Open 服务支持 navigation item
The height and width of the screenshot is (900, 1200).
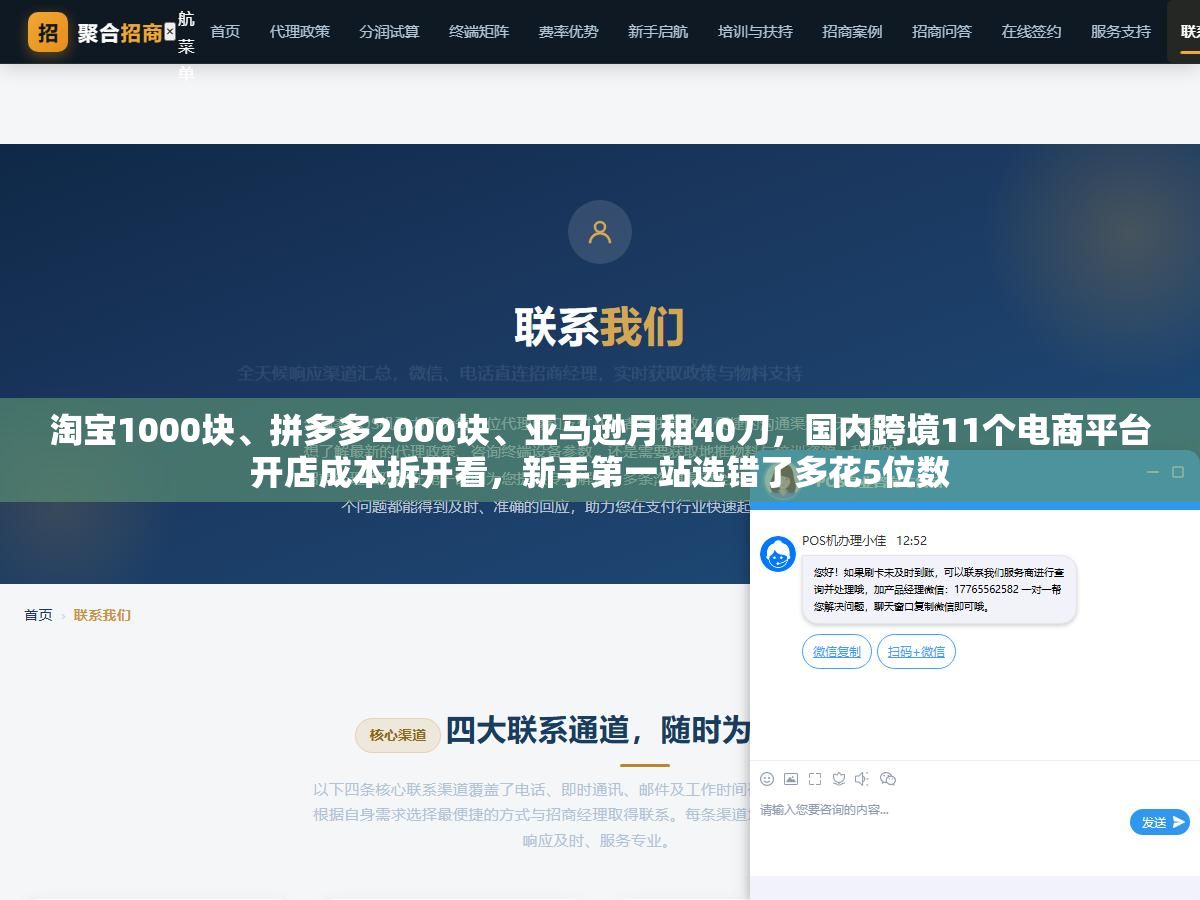pyautogui.click(x=1121, y=32)
